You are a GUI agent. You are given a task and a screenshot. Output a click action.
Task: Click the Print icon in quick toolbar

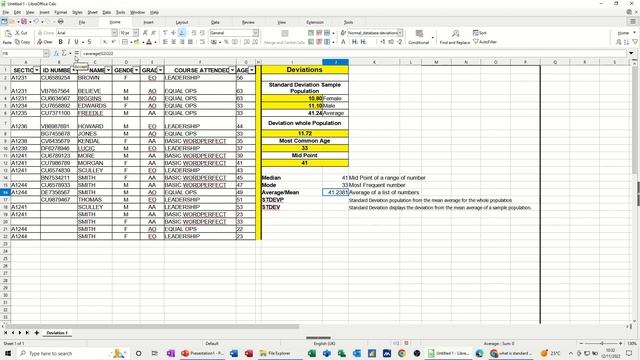[x=60, y=22]
